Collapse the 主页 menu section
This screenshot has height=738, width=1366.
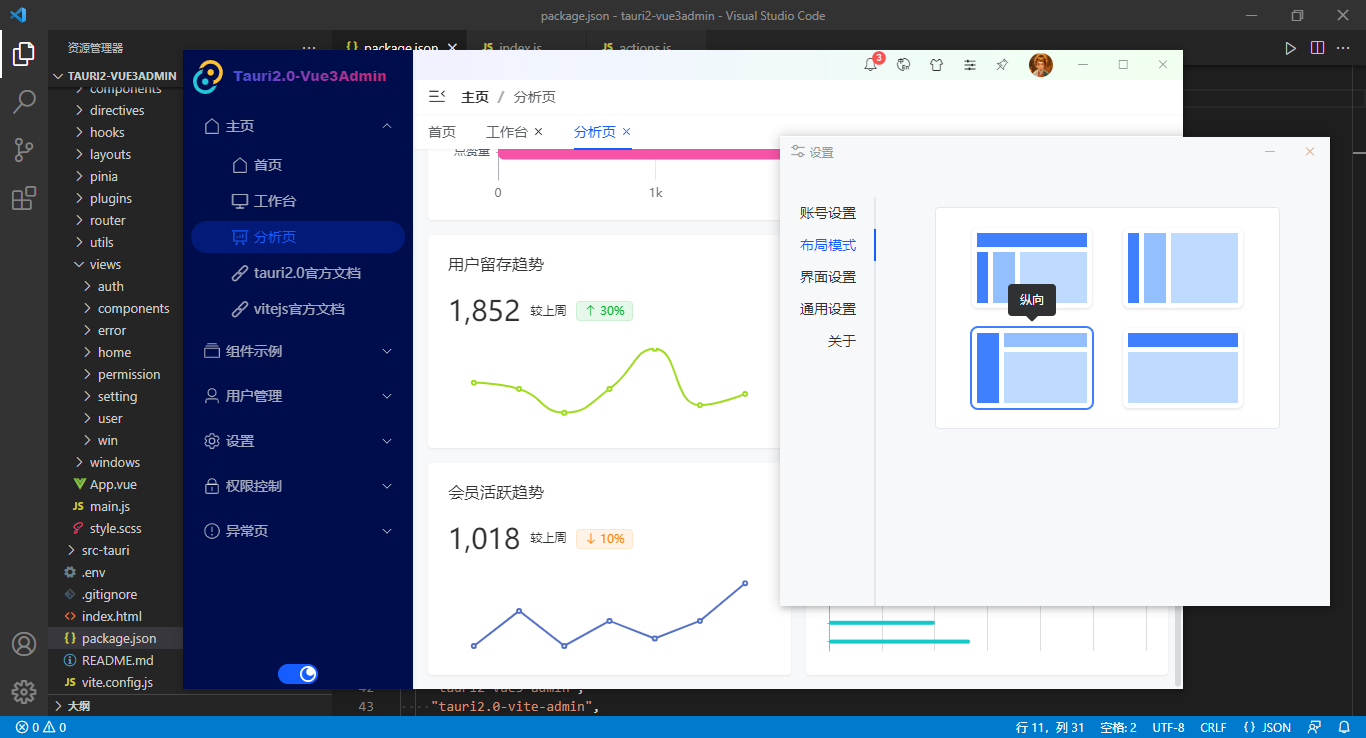click(388, 126)
